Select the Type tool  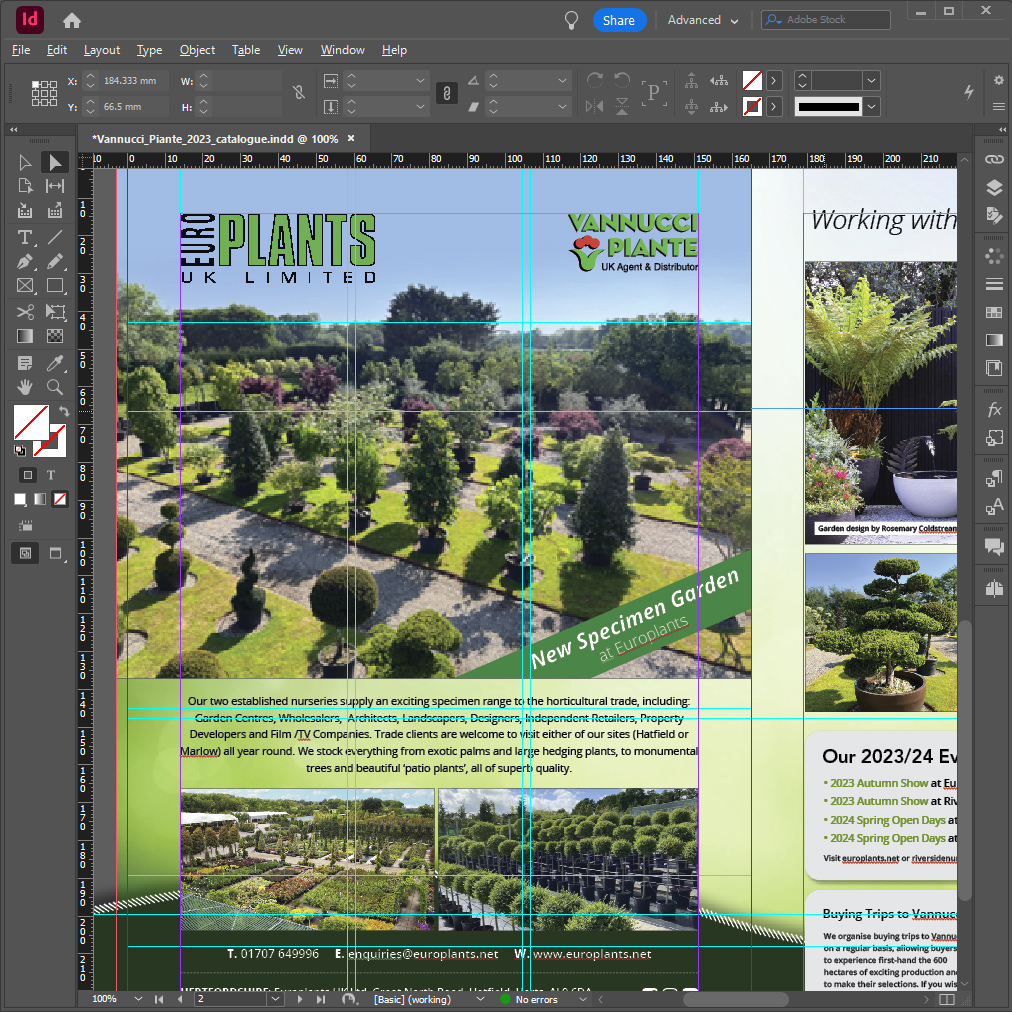point(25,238)
